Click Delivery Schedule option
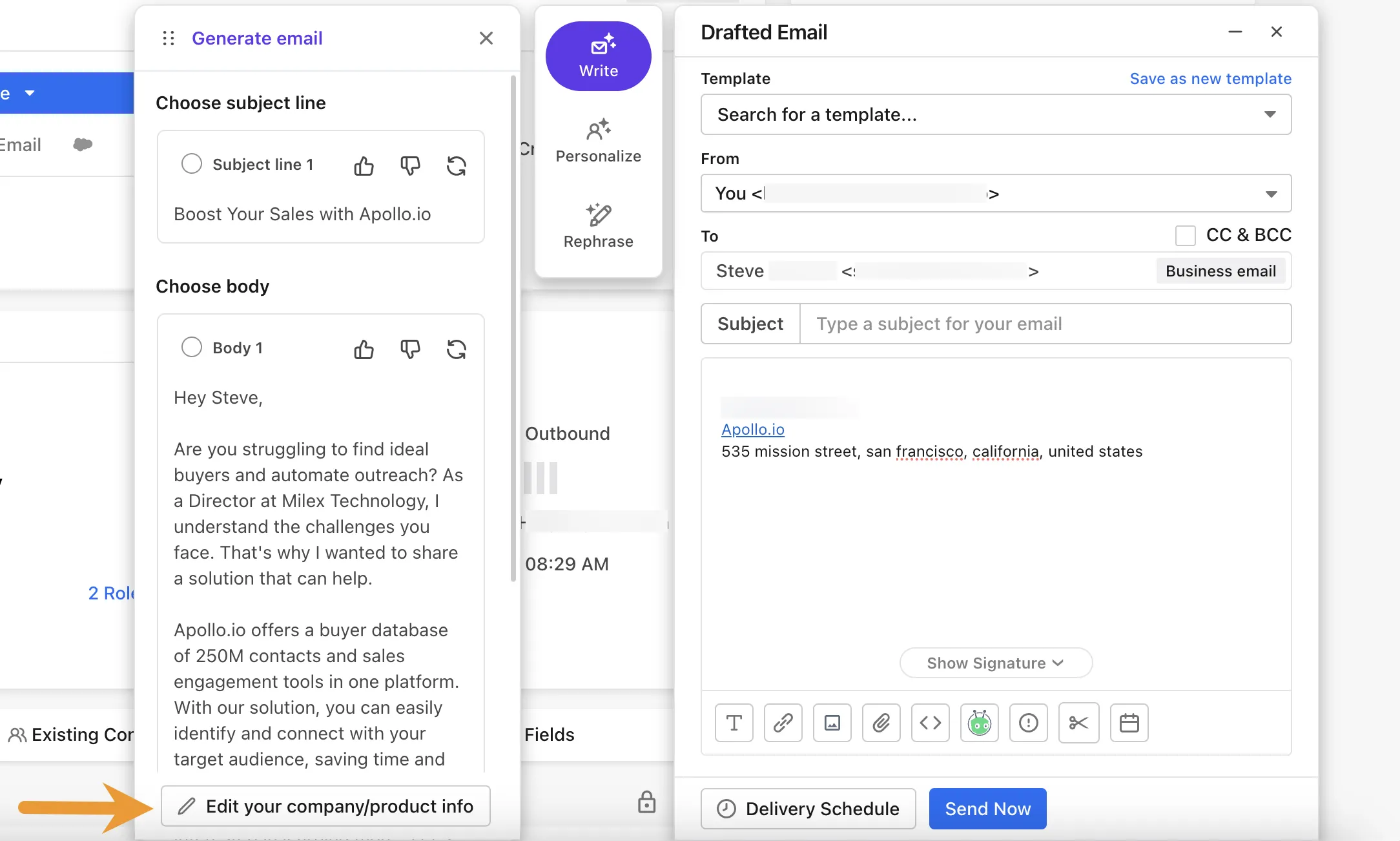1400x841 pixels. (x=809, y=809)
